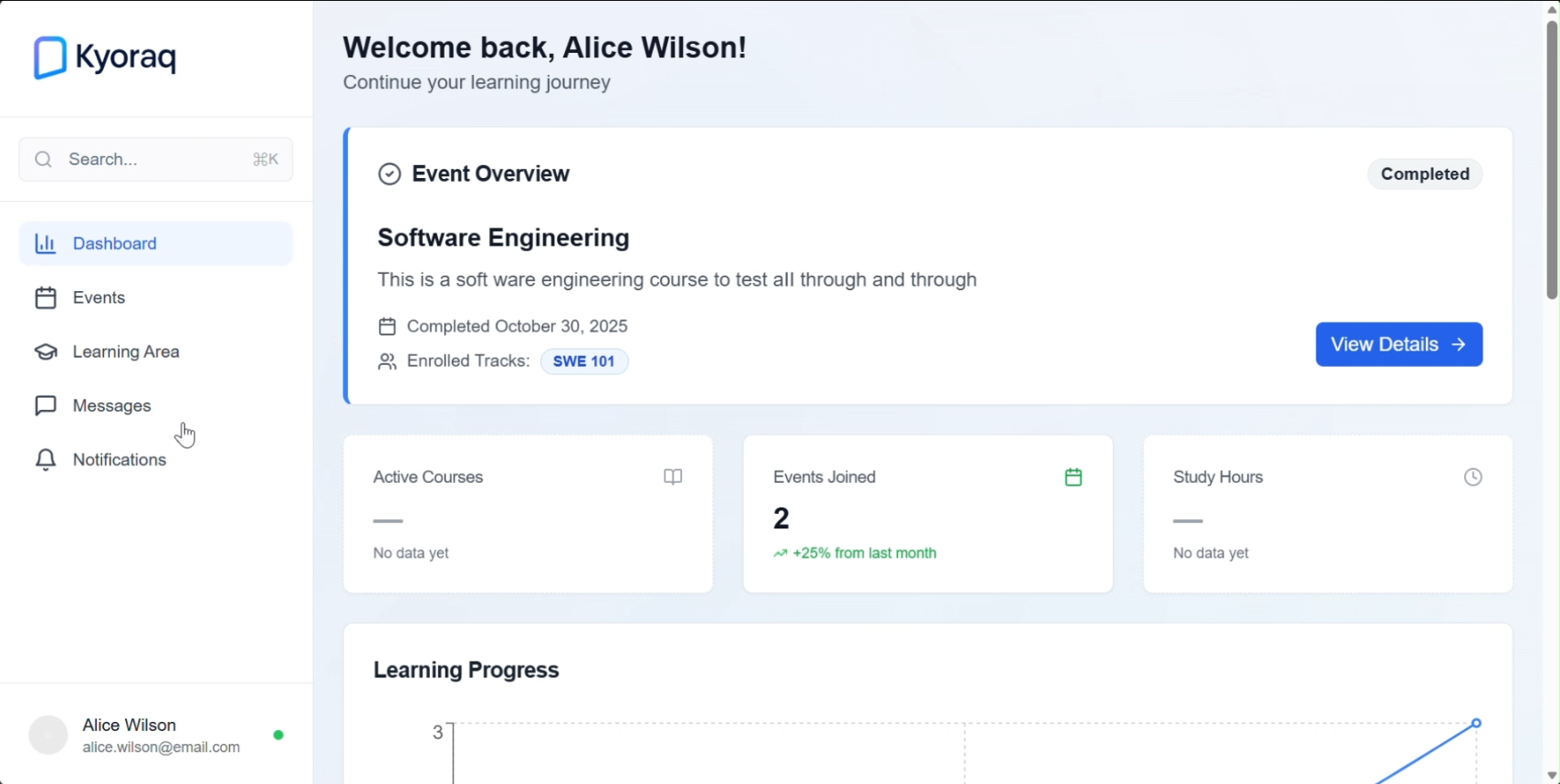1560x784 pixels.
Task: Click the Notifications bell icon
Action: (x=46, y=460)
